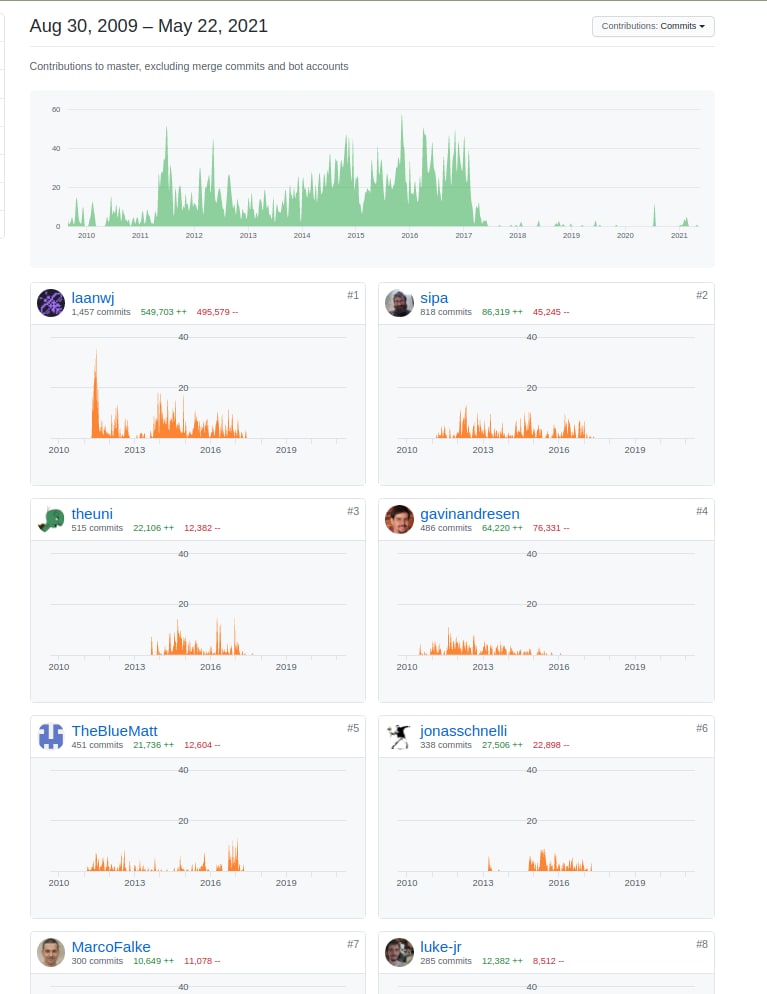Open luke-jr's profile link

441,947
